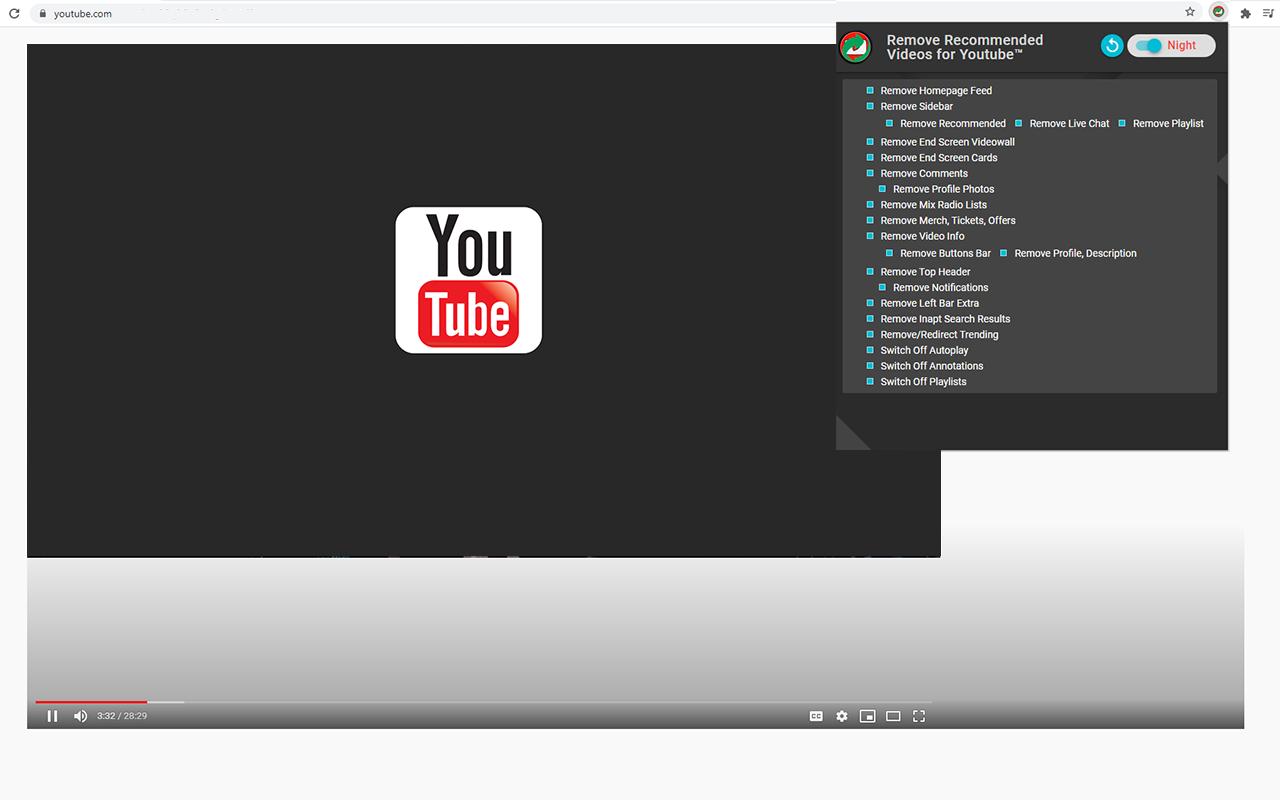Enable Remove Top Header checkbox
Image resolution: width=1280 pixels, height=800 pixels.
click(870, 271)
